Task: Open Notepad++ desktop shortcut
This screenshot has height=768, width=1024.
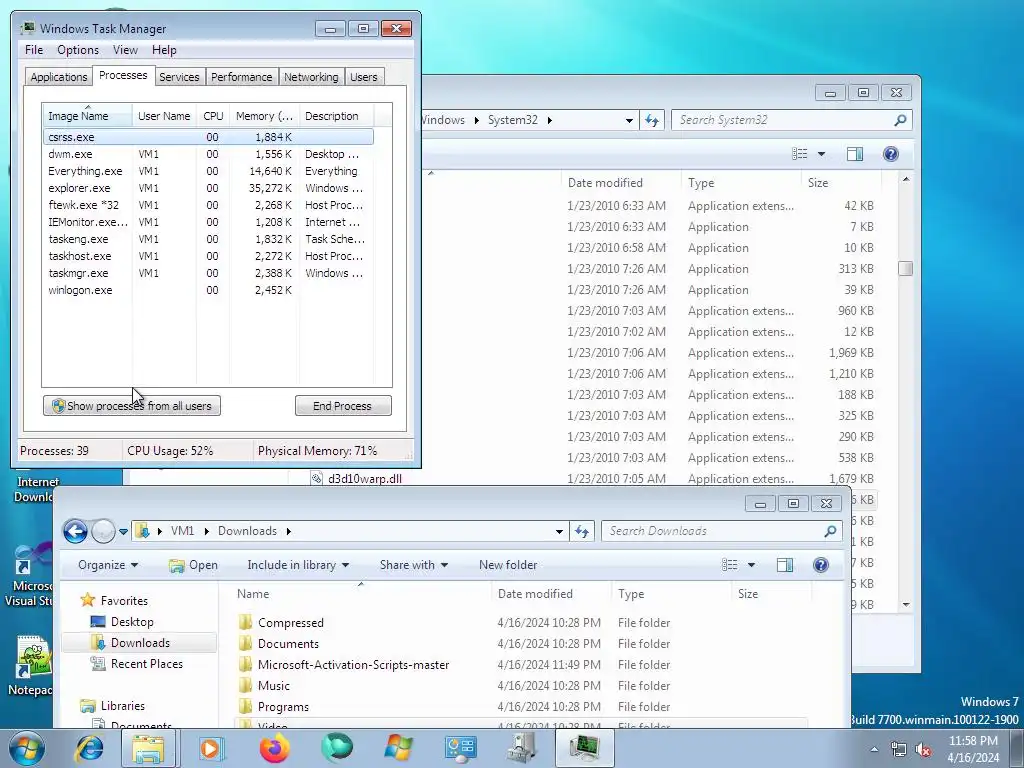Action: click(30, 664)
